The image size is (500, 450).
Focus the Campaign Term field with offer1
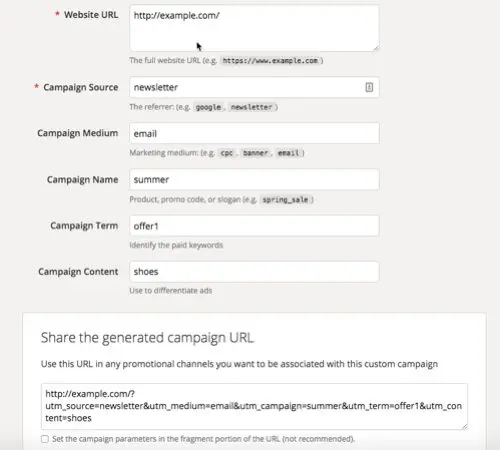click(254, 226)
